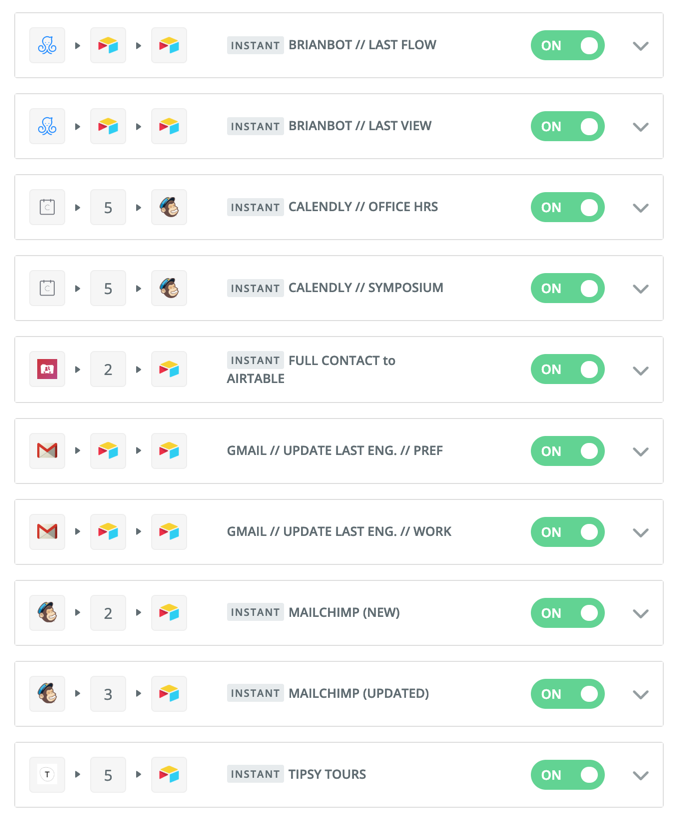Click the Gmail icon in the PREF zap
The width and height of the screenshot is (674, 822).
tap(47, 451)
